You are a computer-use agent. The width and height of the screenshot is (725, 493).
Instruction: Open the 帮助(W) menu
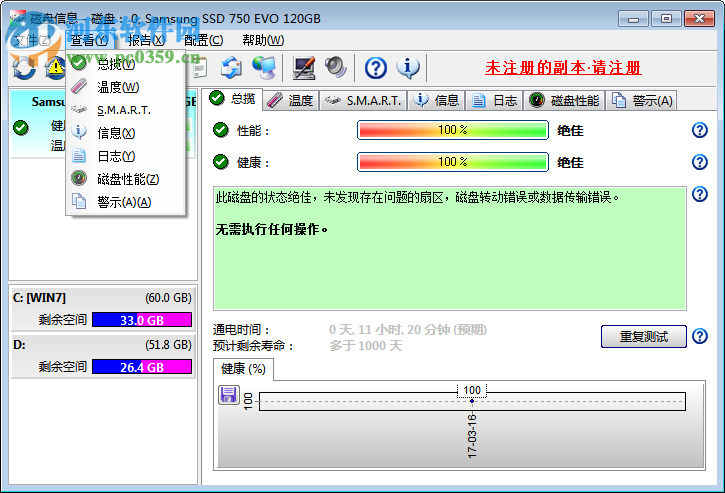point(263,40)
